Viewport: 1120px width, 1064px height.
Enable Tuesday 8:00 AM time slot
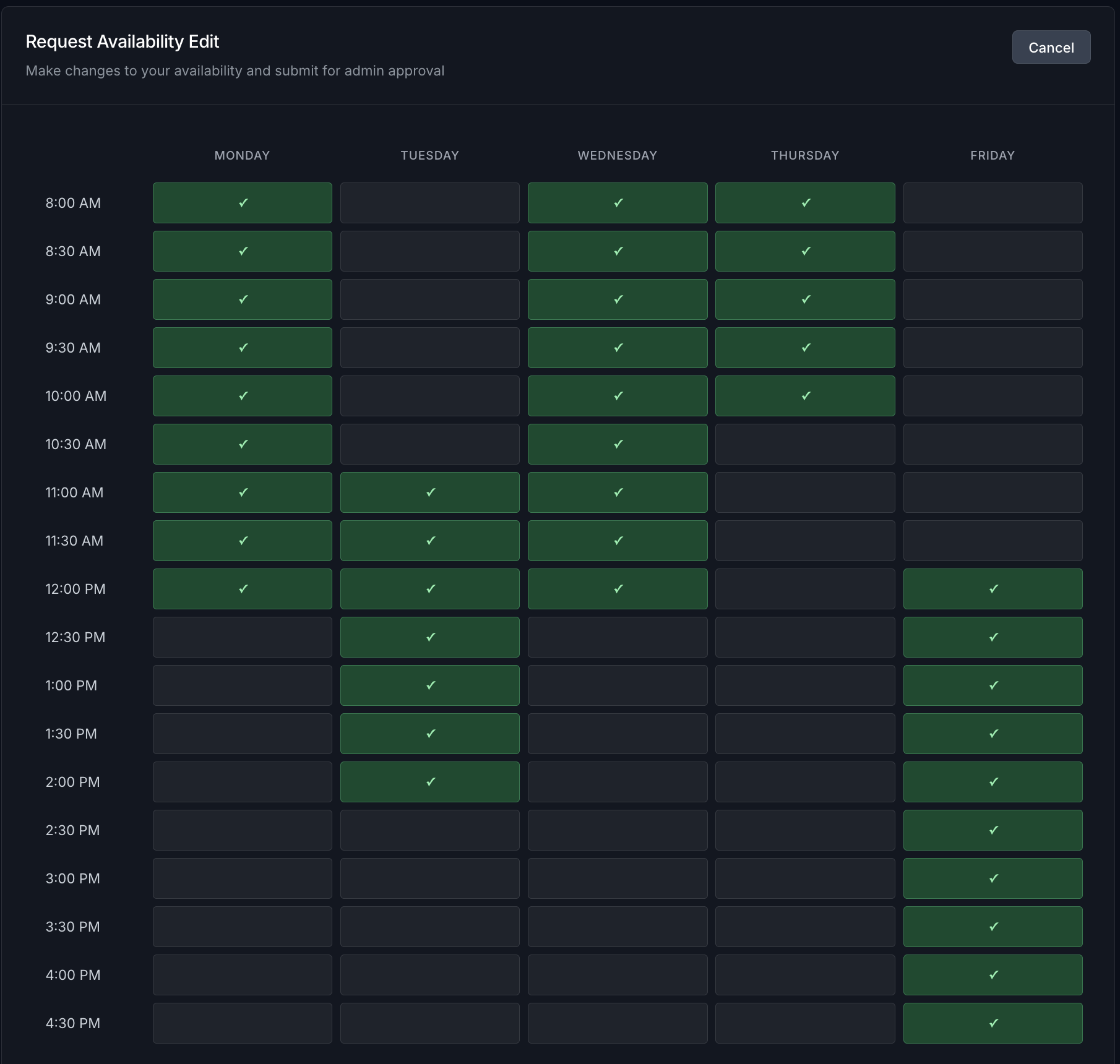tap(429, 203)
